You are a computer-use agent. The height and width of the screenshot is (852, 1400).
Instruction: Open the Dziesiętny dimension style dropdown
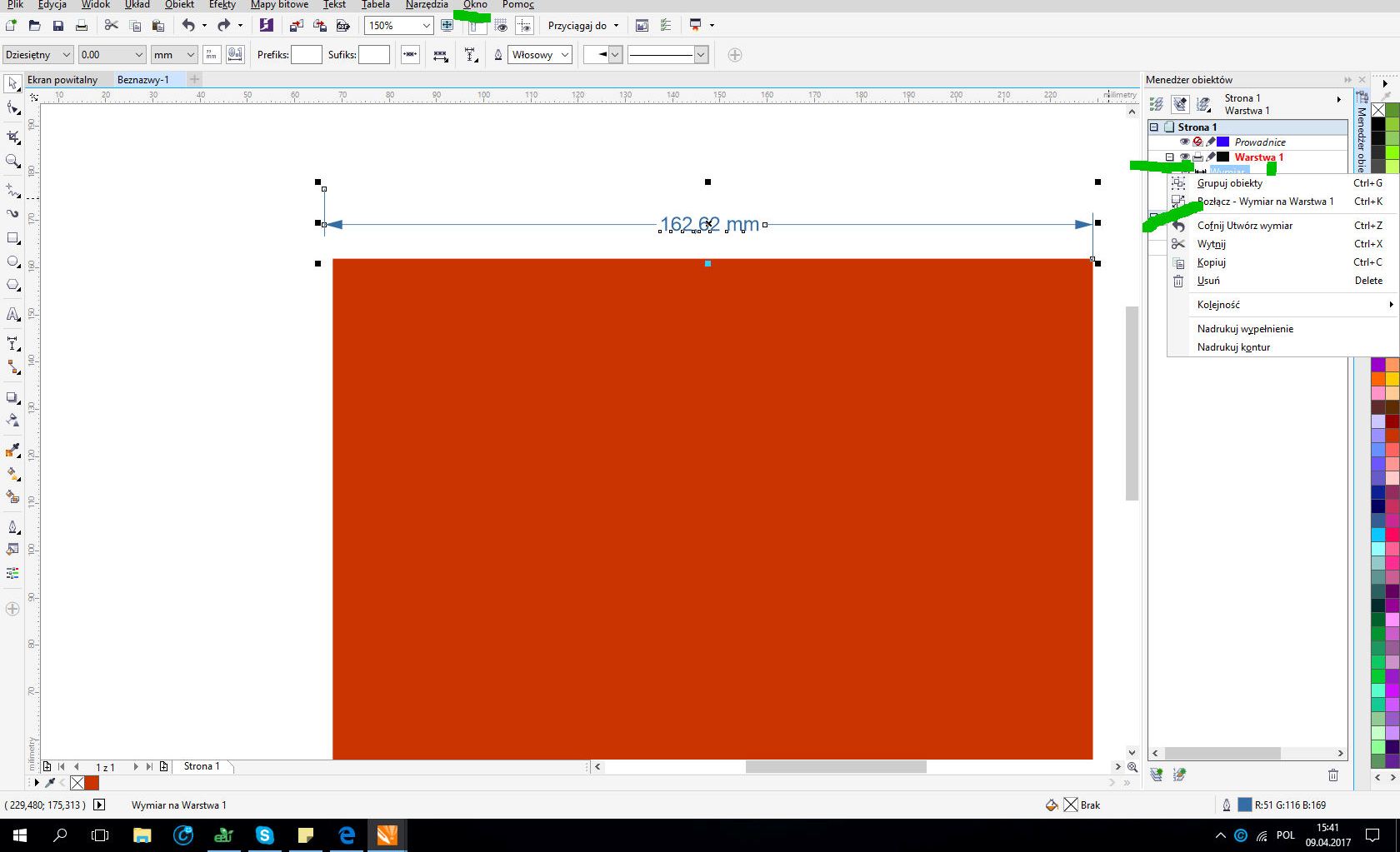pyautogui.click(x=64, y=55)
